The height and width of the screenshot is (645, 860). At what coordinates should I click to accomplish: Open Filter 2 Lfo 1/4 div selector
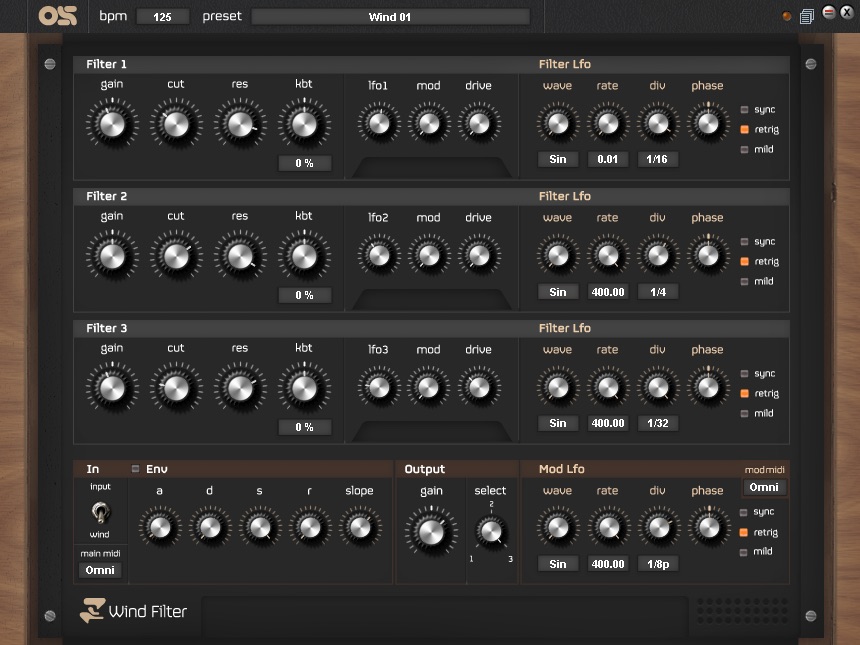(658, 292)
